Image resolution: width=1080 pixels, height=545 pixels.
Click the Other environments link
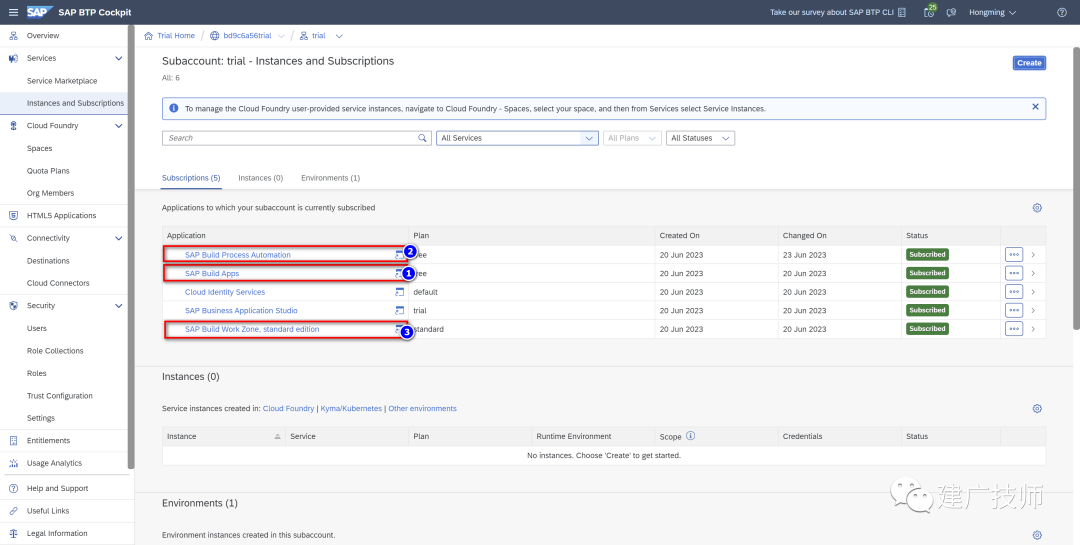422,409
